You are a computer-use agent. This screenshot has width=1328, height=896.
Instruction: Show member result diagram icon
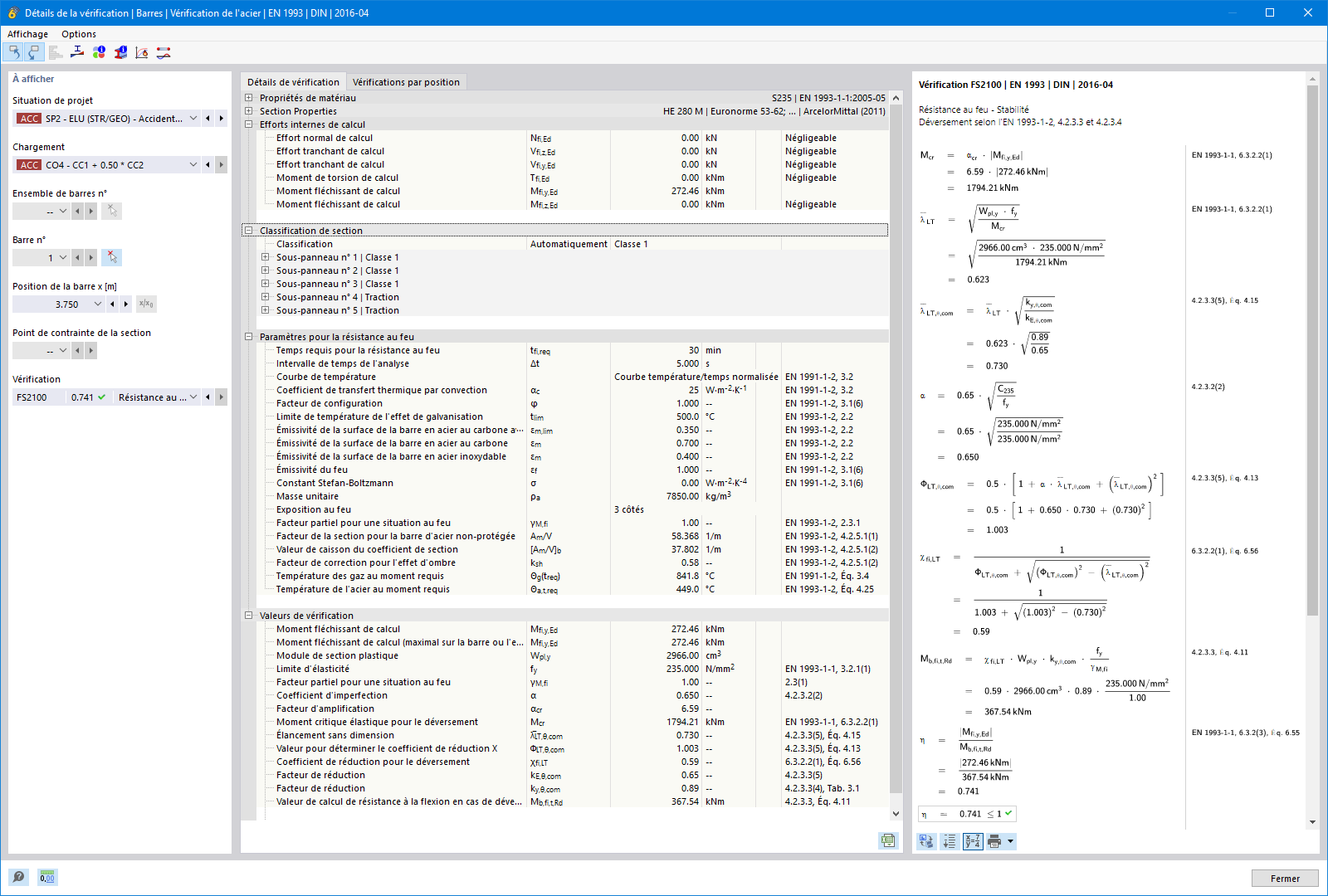pyautogui.click(x=164, y=52)
